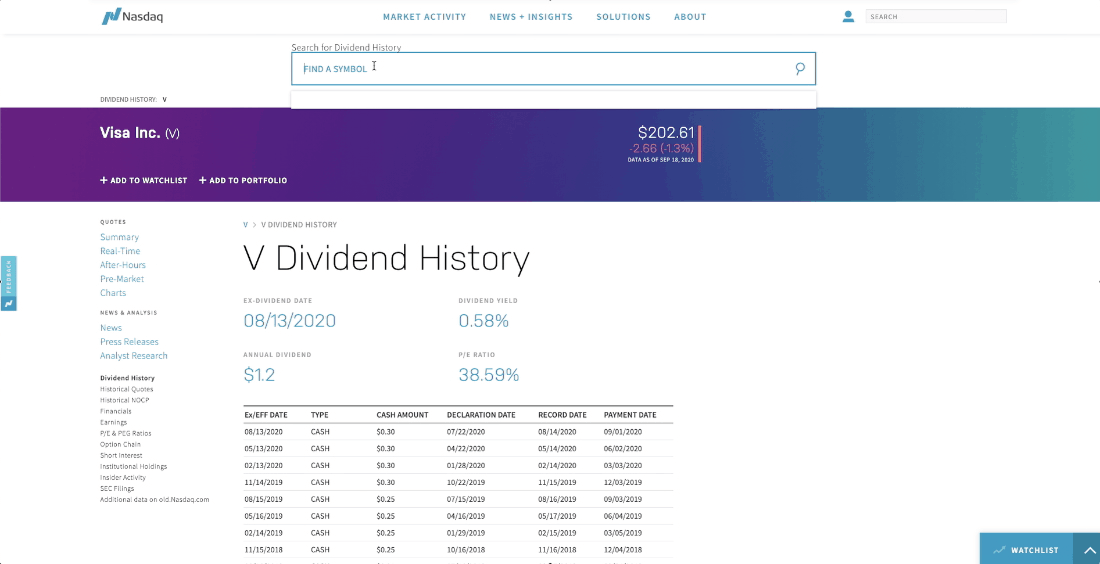Open the Press Releases link
The width and height of the screenshot is (1100, 564).
(x=129, y=342)
